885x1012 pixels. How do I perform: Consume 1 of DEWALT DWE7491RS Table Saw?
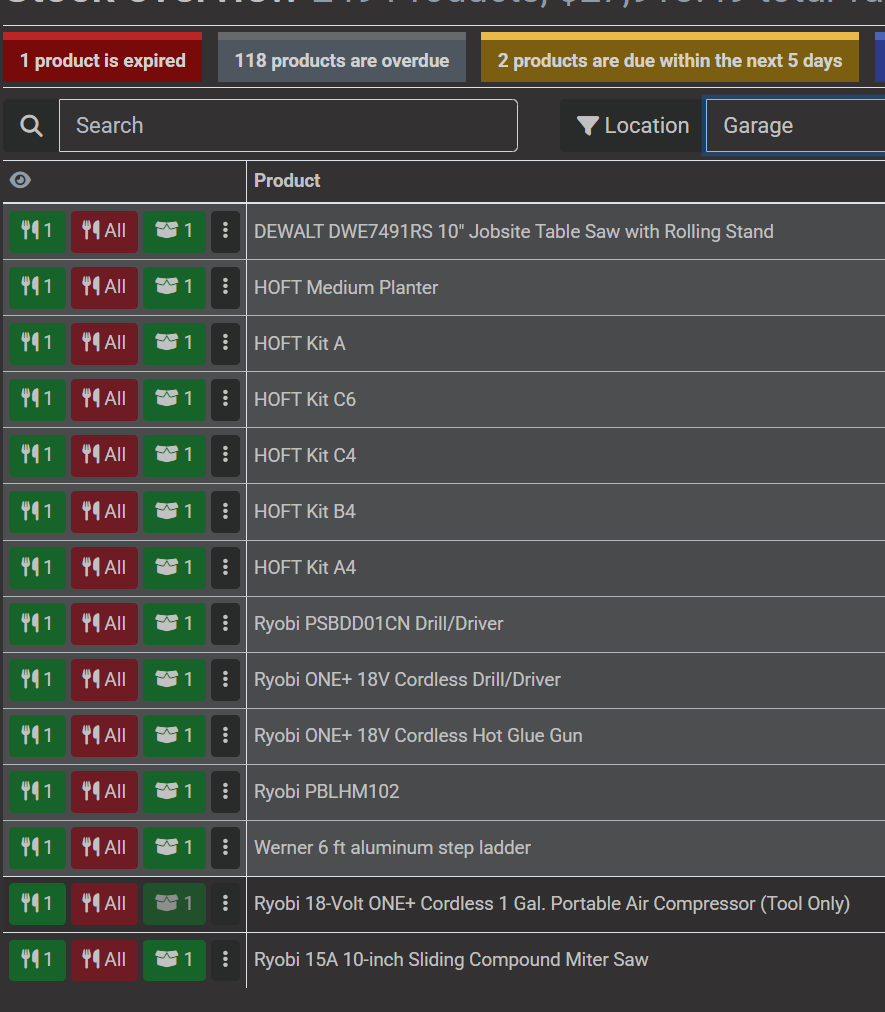coord(37,231)
